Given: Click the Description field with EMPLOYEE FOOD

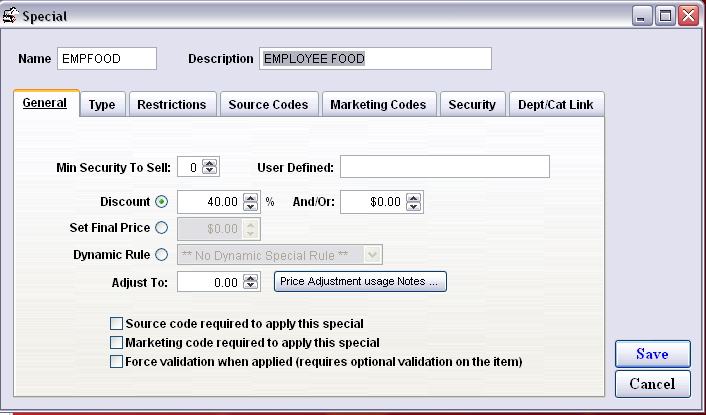Looking at the screenshot, I should (375, 59).
